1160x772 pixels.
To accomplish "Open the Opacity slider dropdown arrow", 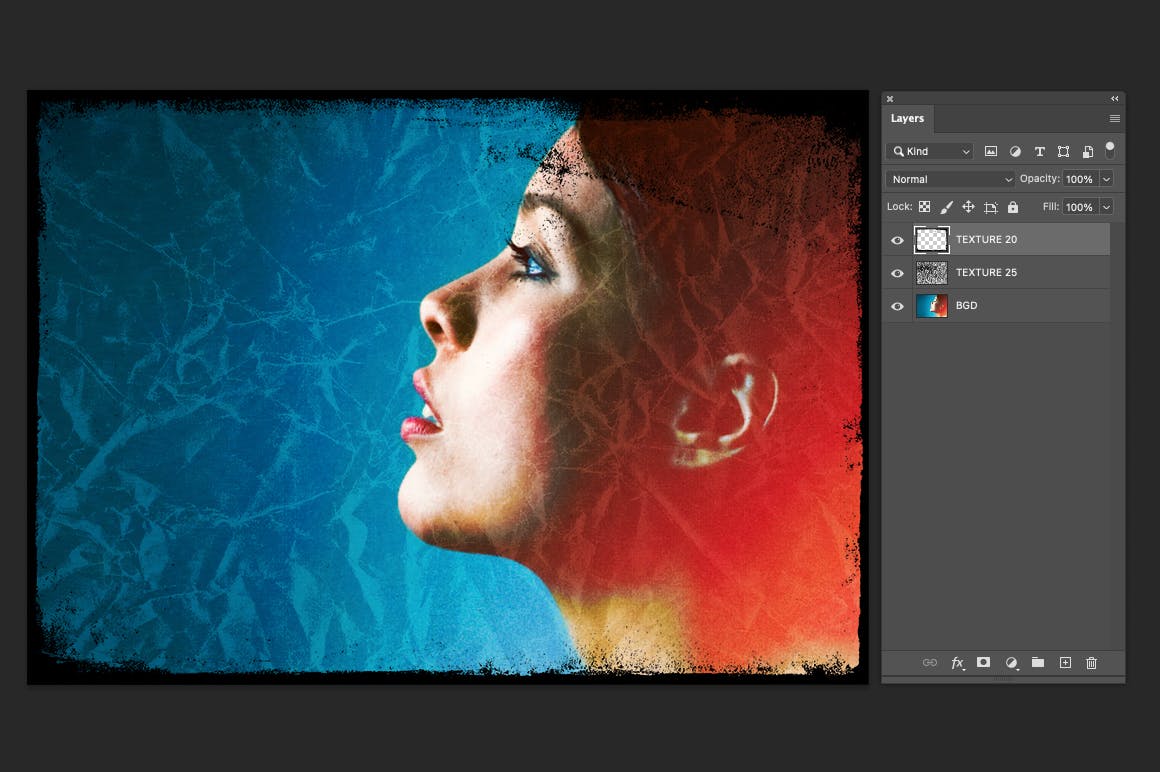I will point(1106,179).
